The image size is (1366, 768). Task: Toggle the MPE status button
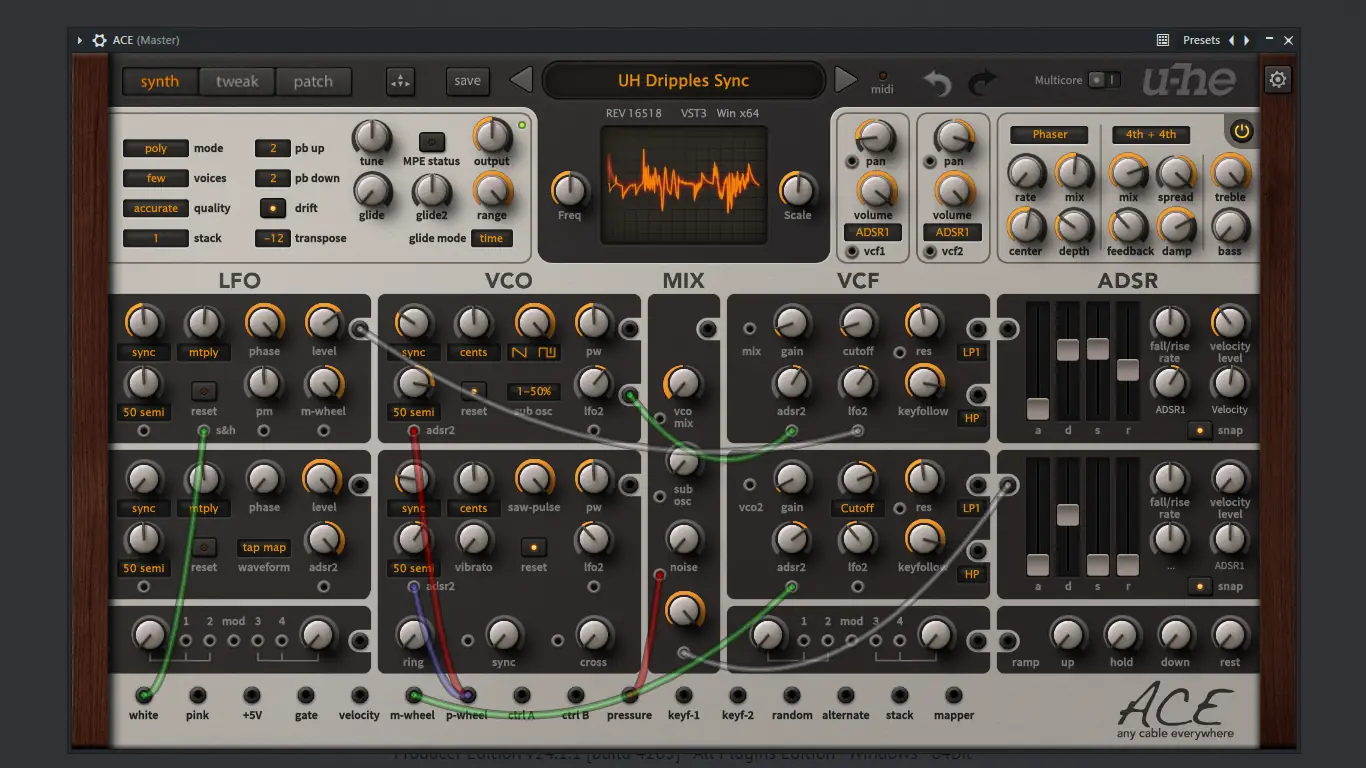pos(432,142)
